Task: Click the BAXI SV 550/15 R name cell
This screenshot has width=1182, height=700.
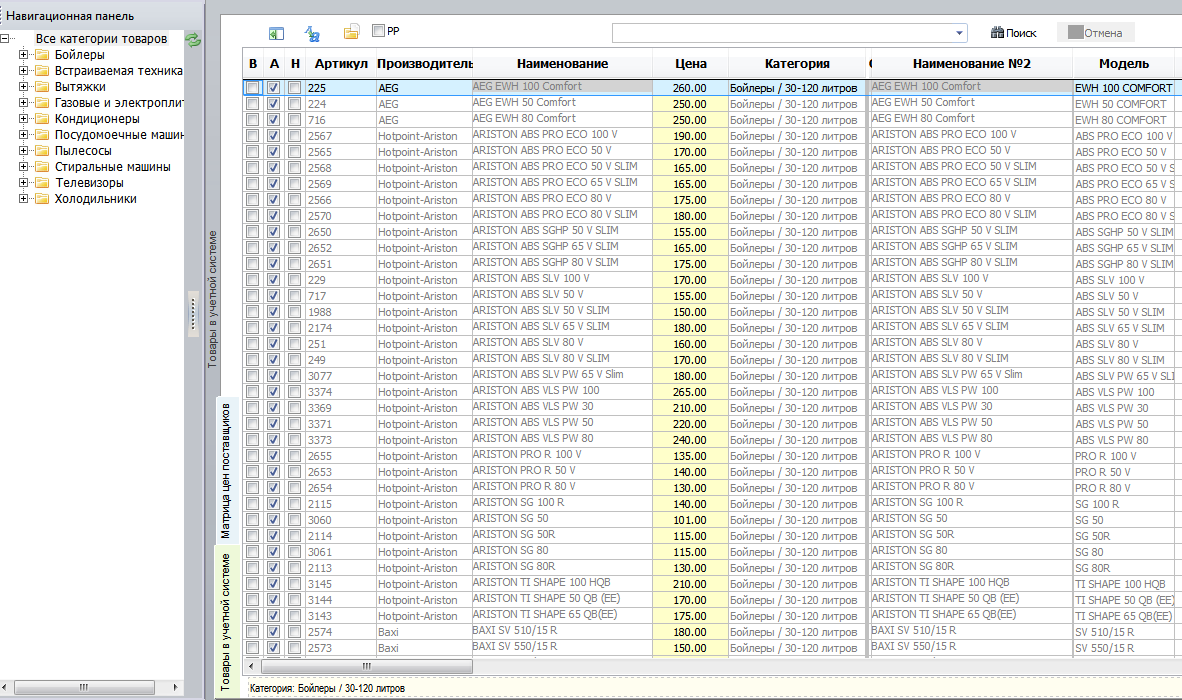Action: [562, 647]
